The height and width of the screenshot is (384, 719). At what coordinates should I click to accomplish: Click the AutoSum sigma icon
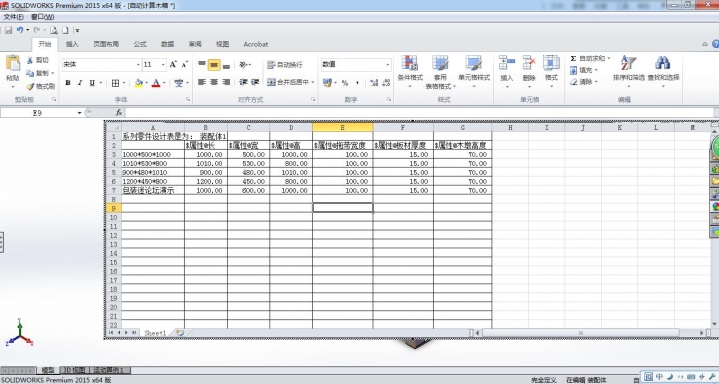click(x=573, y=59)
